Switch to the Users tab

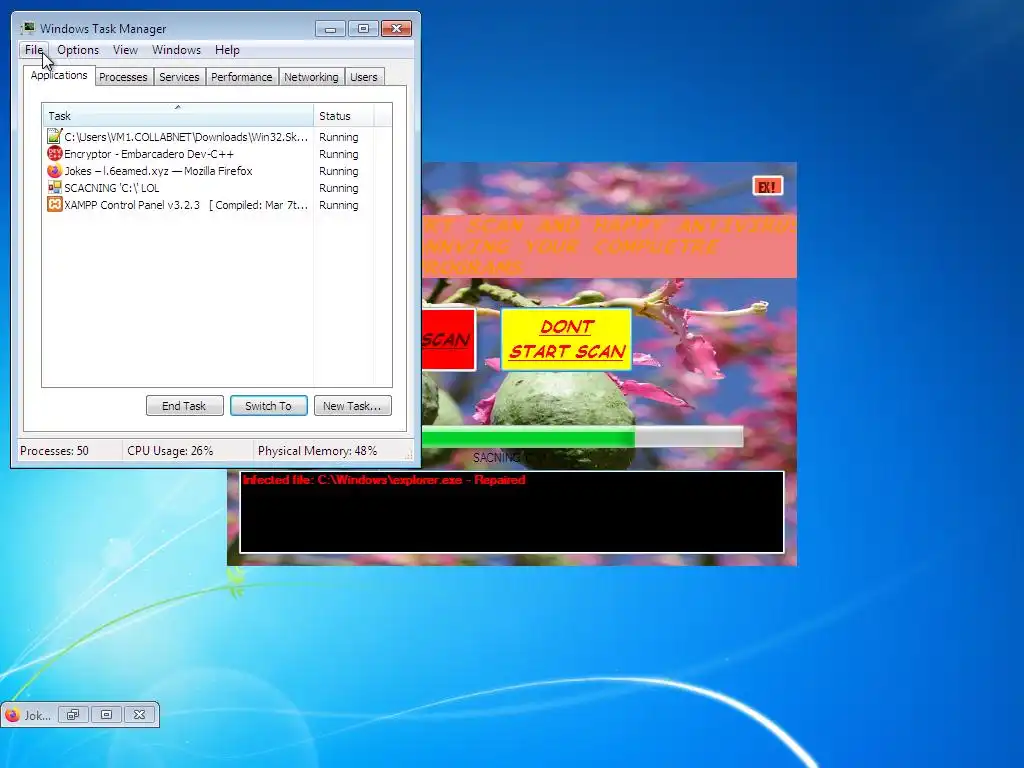(x=364, y=77)
